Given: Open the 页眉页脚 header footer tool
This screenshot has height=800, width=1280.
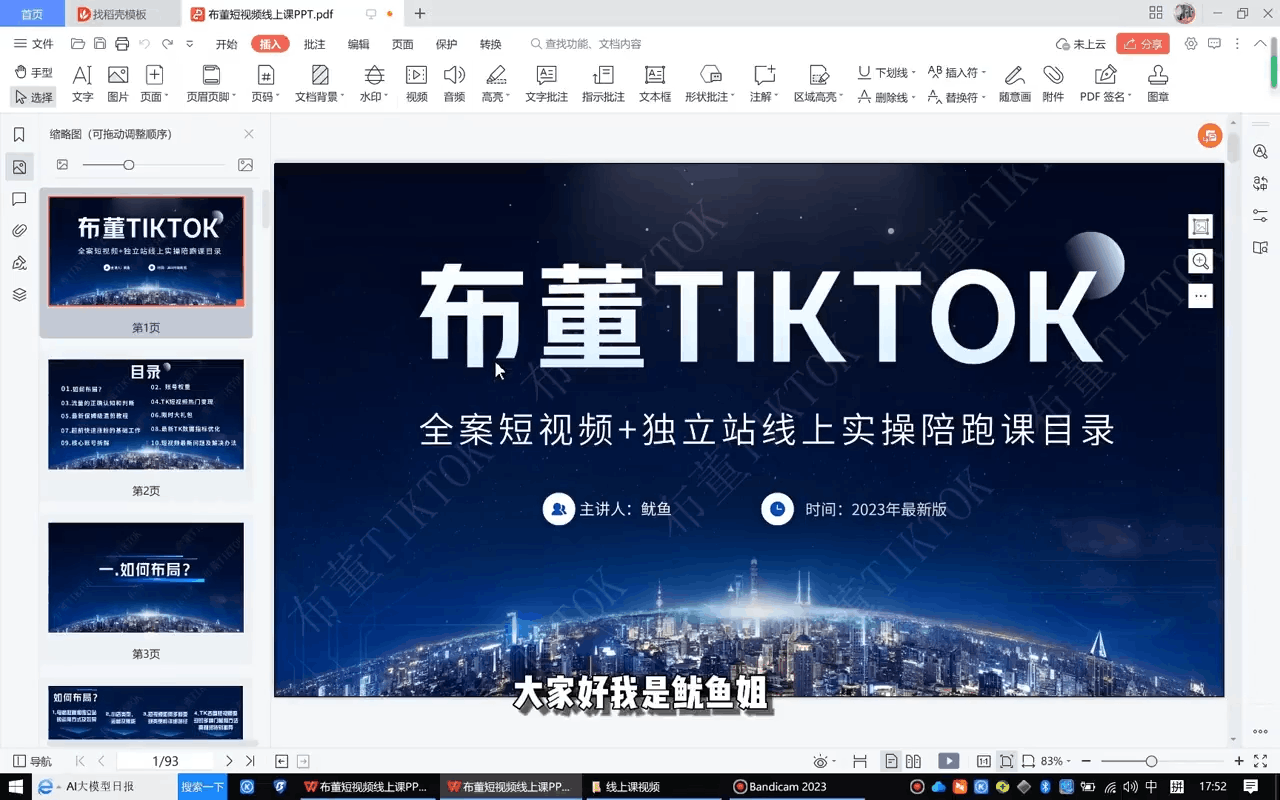Looking at the screenshot, I should pyautogui.click(x=211, y=84).
